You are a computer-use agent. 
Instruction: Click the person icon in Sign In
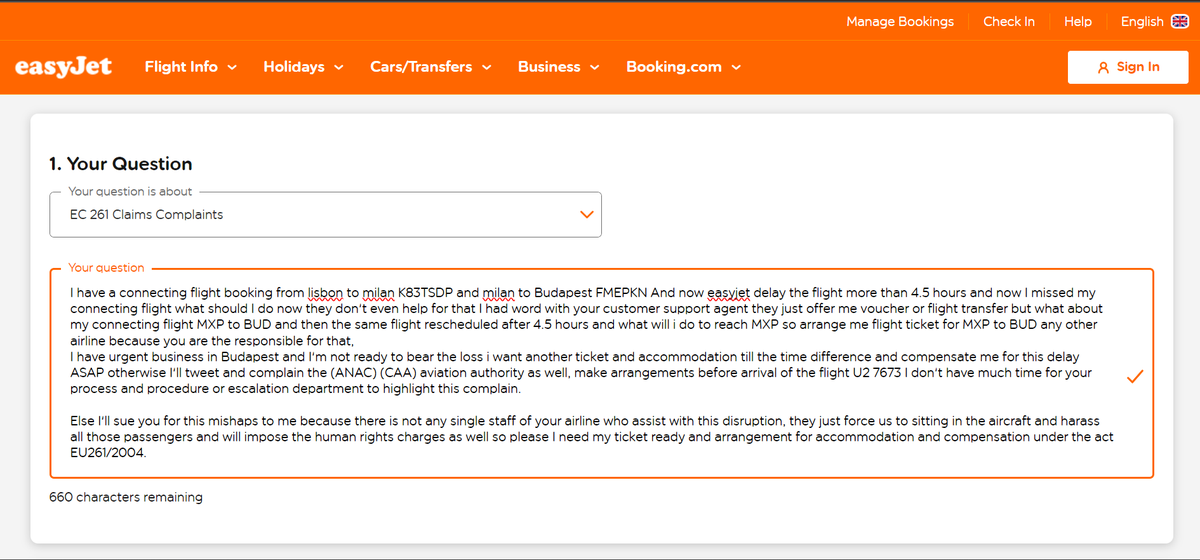pyautogui.click(x=1104, y=67)
